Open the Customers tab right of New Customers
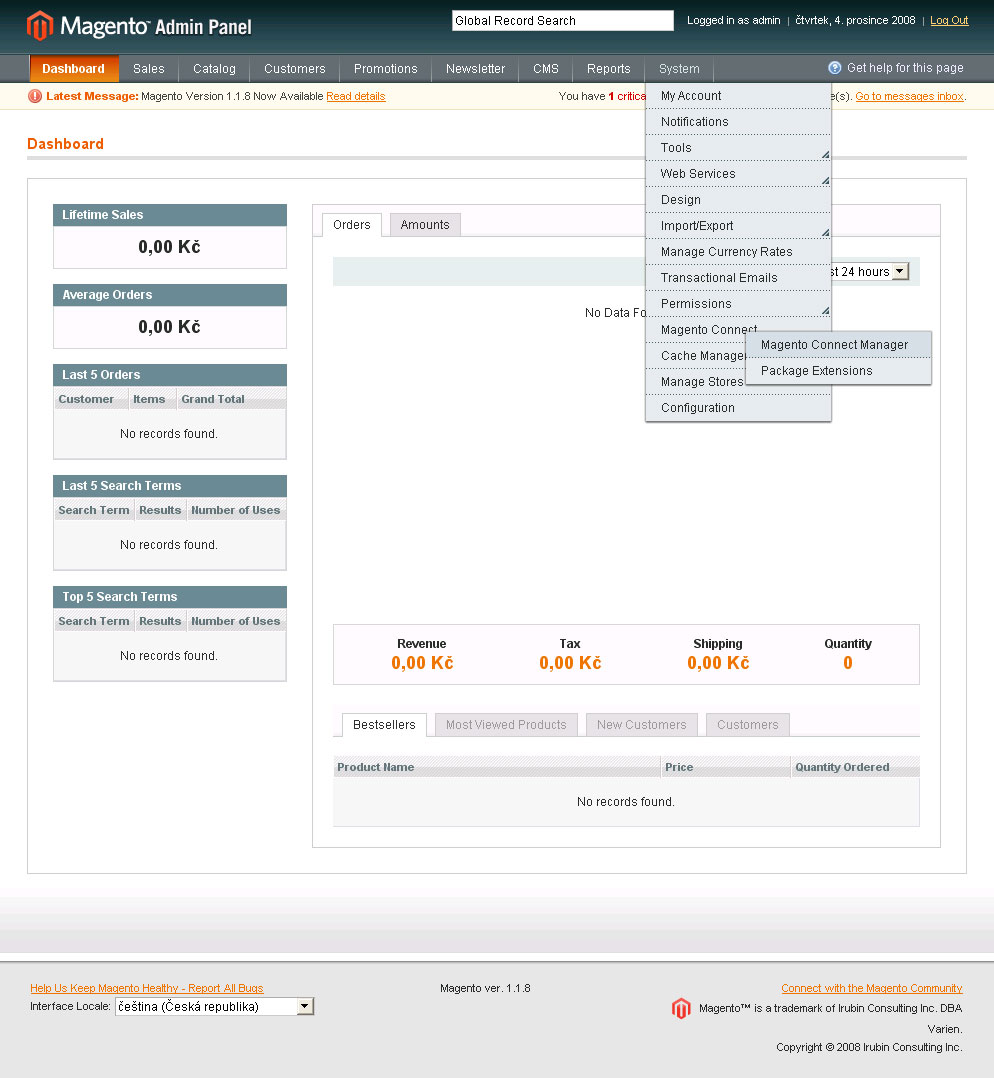 [x=748, y=725]
